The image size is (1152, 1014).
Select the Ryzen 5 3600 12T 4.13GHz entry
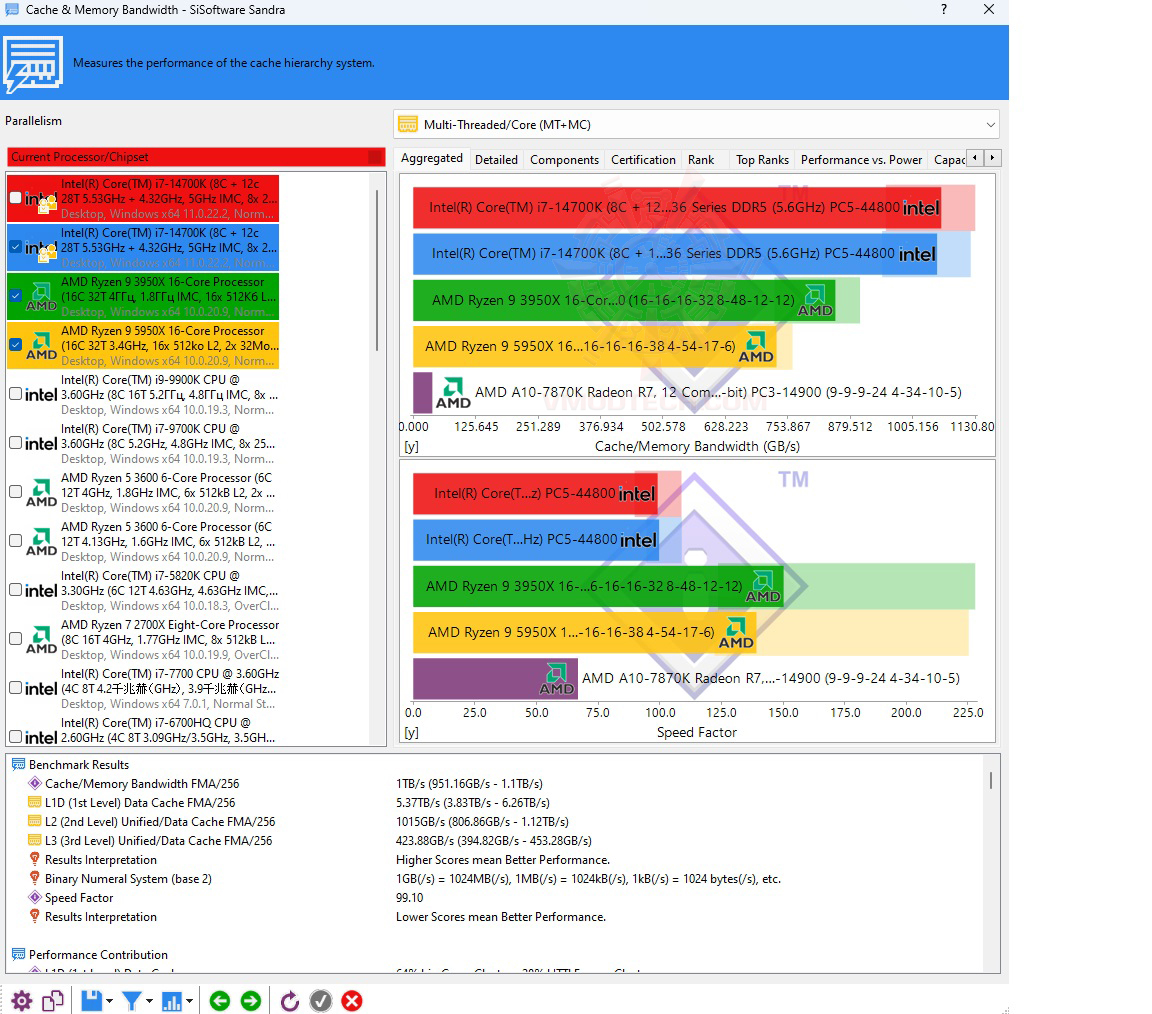(x=143, y=542)
